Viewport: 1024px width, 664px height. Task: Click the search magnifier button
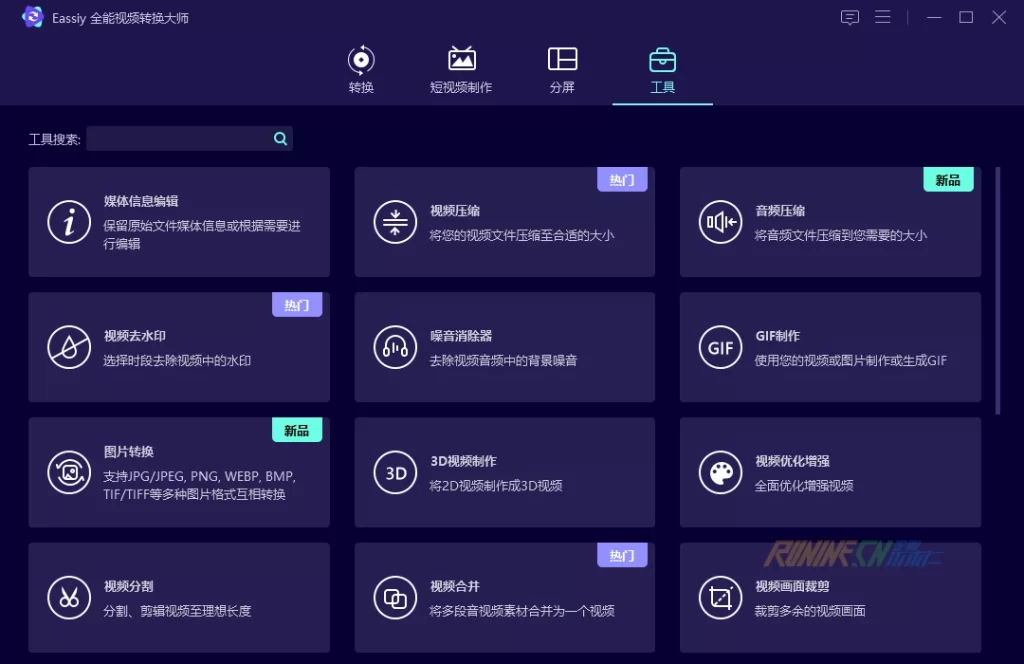281,139
